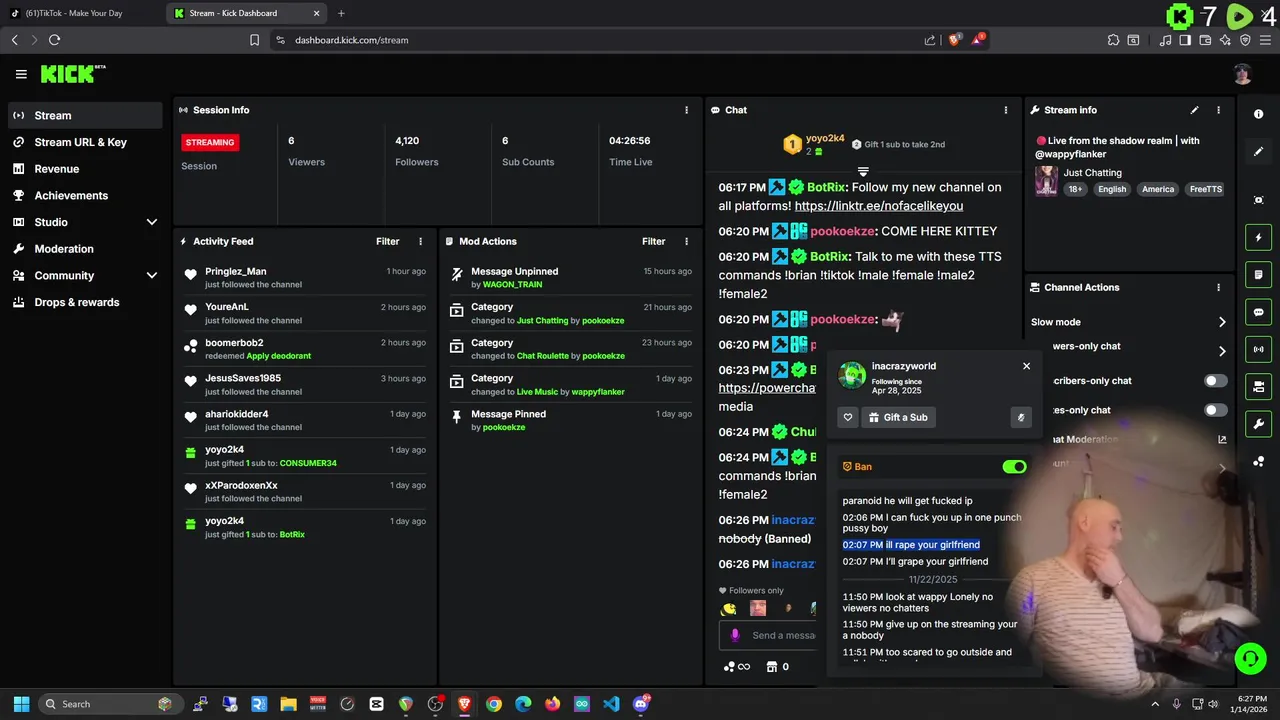Click CONSUMER34 in the gifted sub entry

point(308,463)
